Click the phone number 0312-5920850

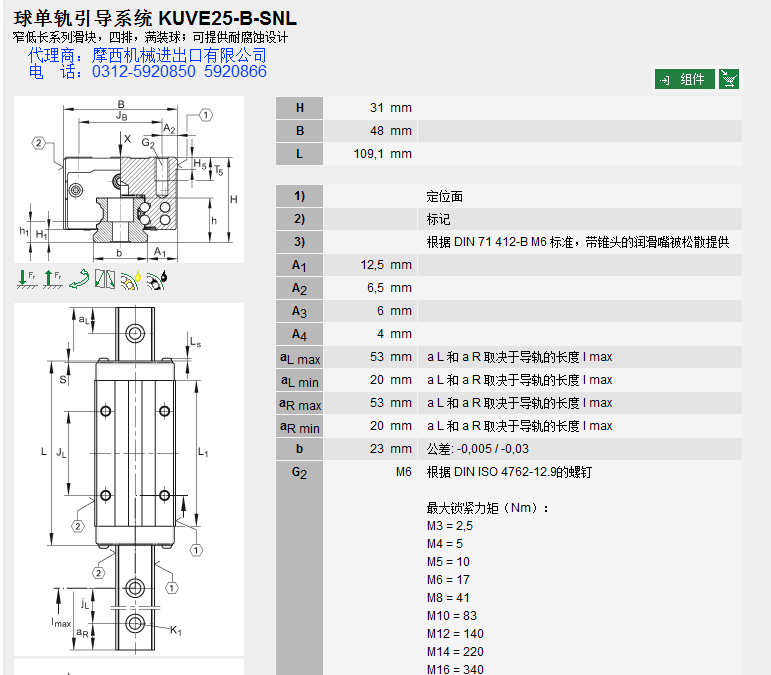coord(144,72)
